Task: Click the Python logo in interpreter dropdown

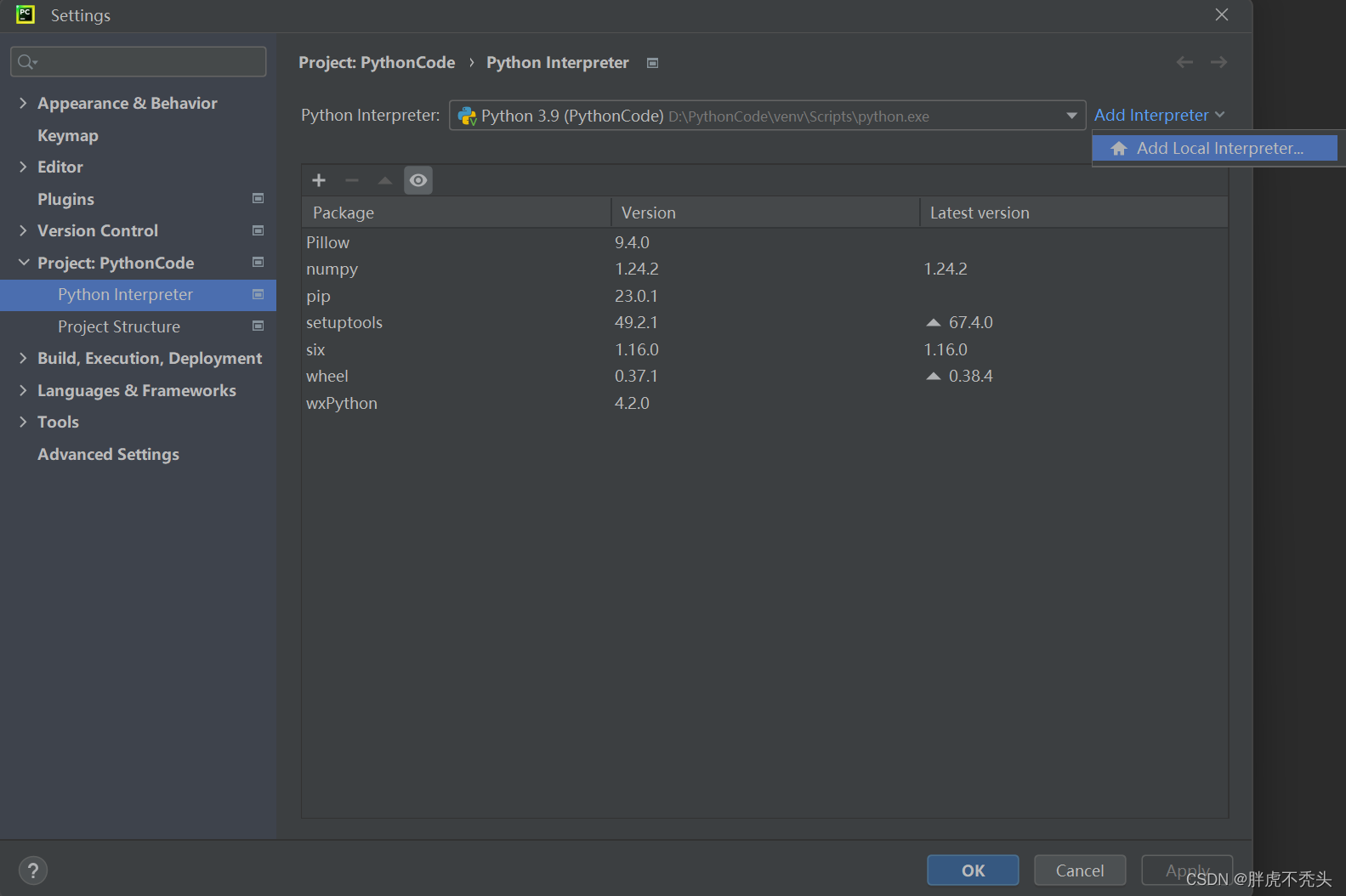Action: tap(468, 116)
